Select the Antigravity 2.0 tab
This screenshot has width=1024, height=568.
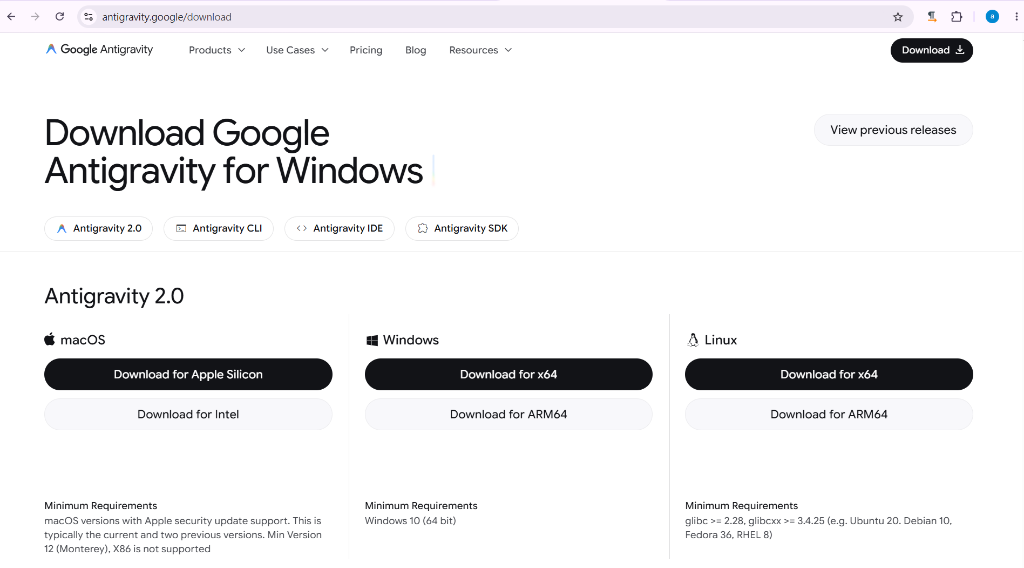coord(99,229)
